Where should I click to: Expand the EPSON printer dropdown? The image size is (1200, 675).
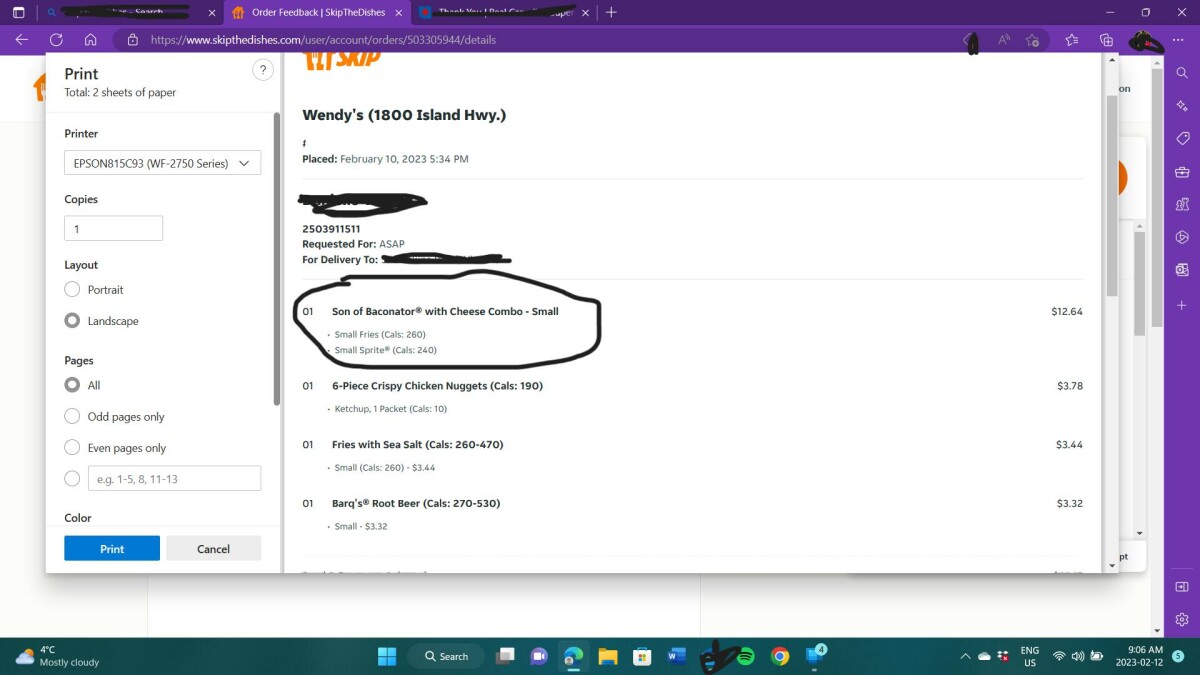tap(162, 163)
